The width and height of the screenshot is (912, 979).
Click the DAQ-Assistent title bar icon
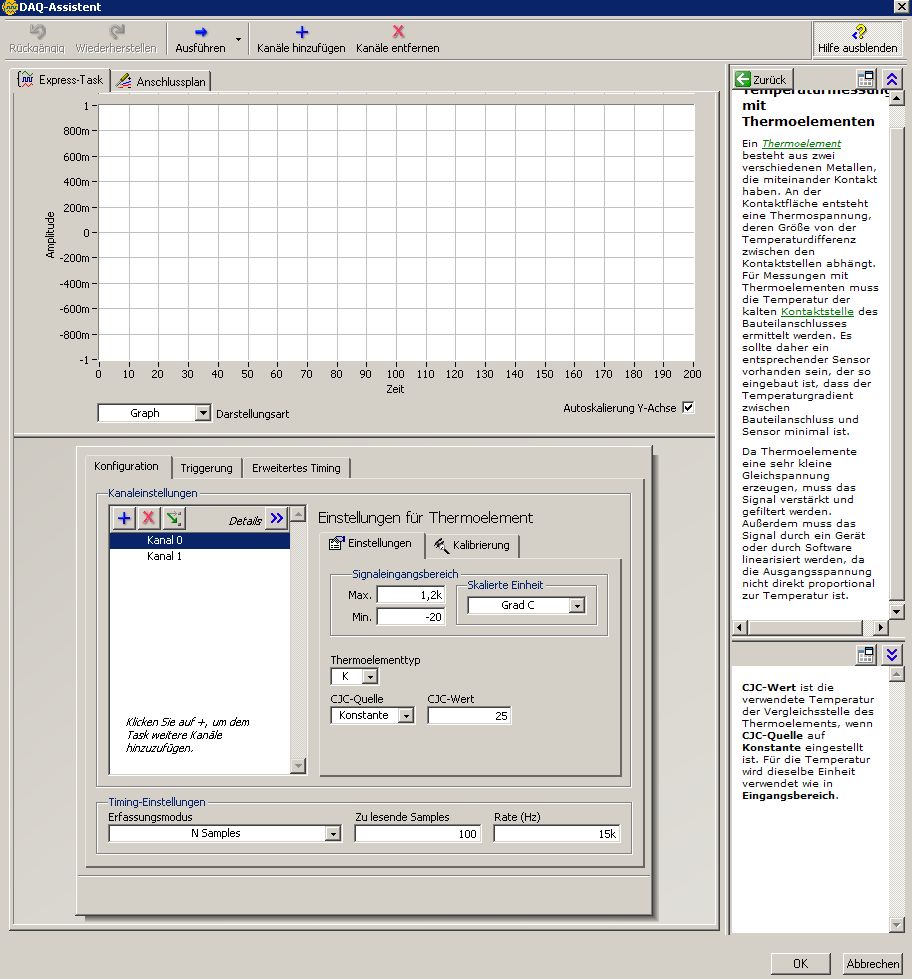[x=9, y=7]
